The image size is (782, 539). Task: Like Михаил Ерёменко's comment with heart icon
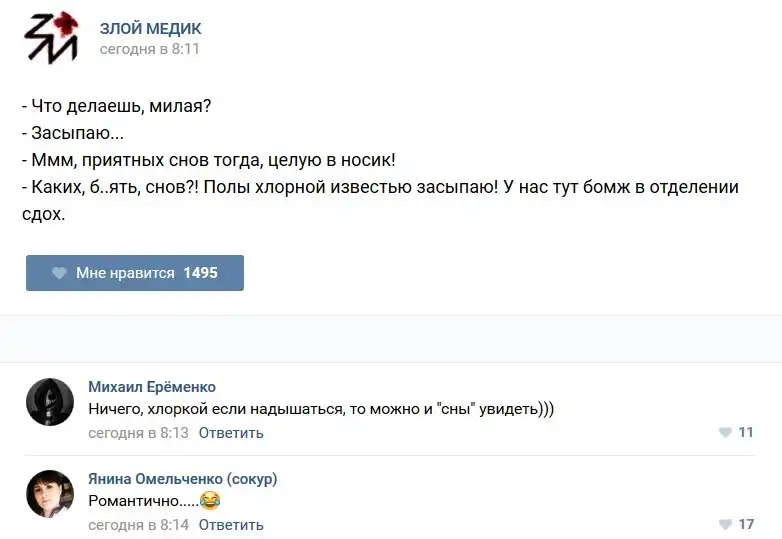[725, 433]
